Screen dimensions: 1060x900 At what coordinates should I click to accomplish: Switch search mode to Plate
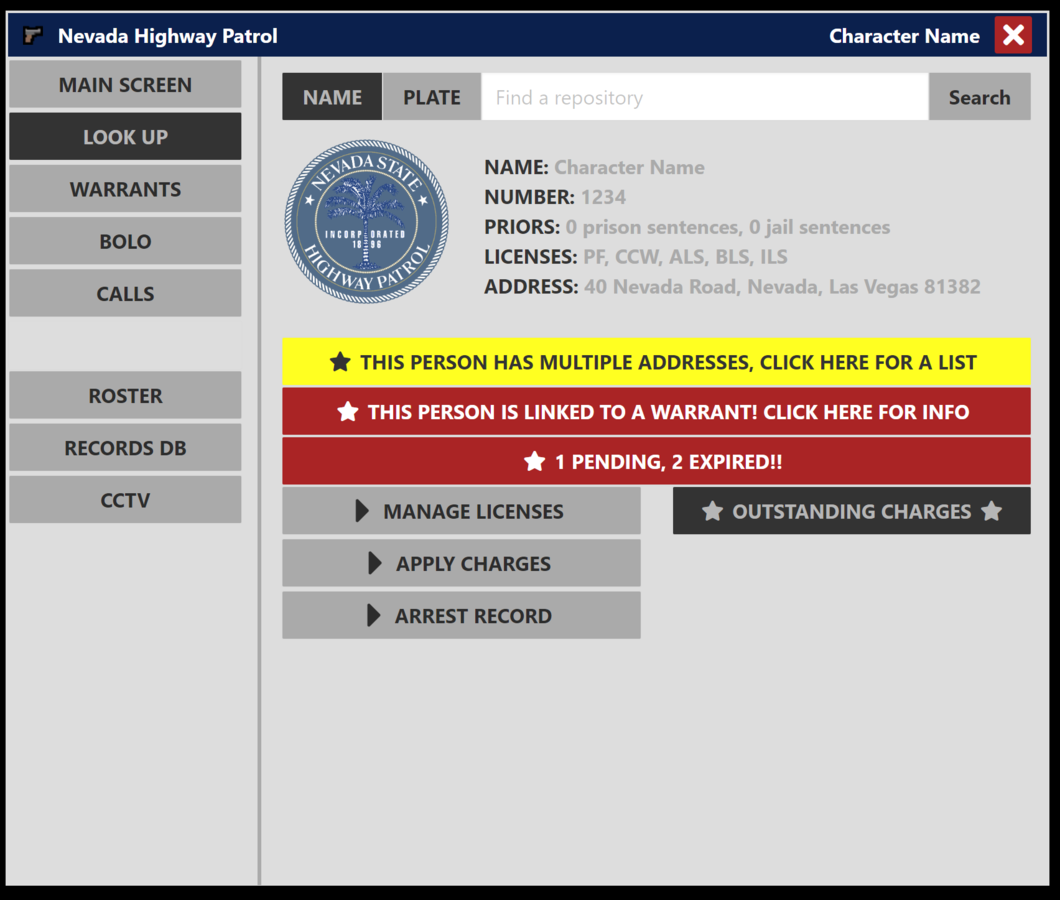point(432,97)
